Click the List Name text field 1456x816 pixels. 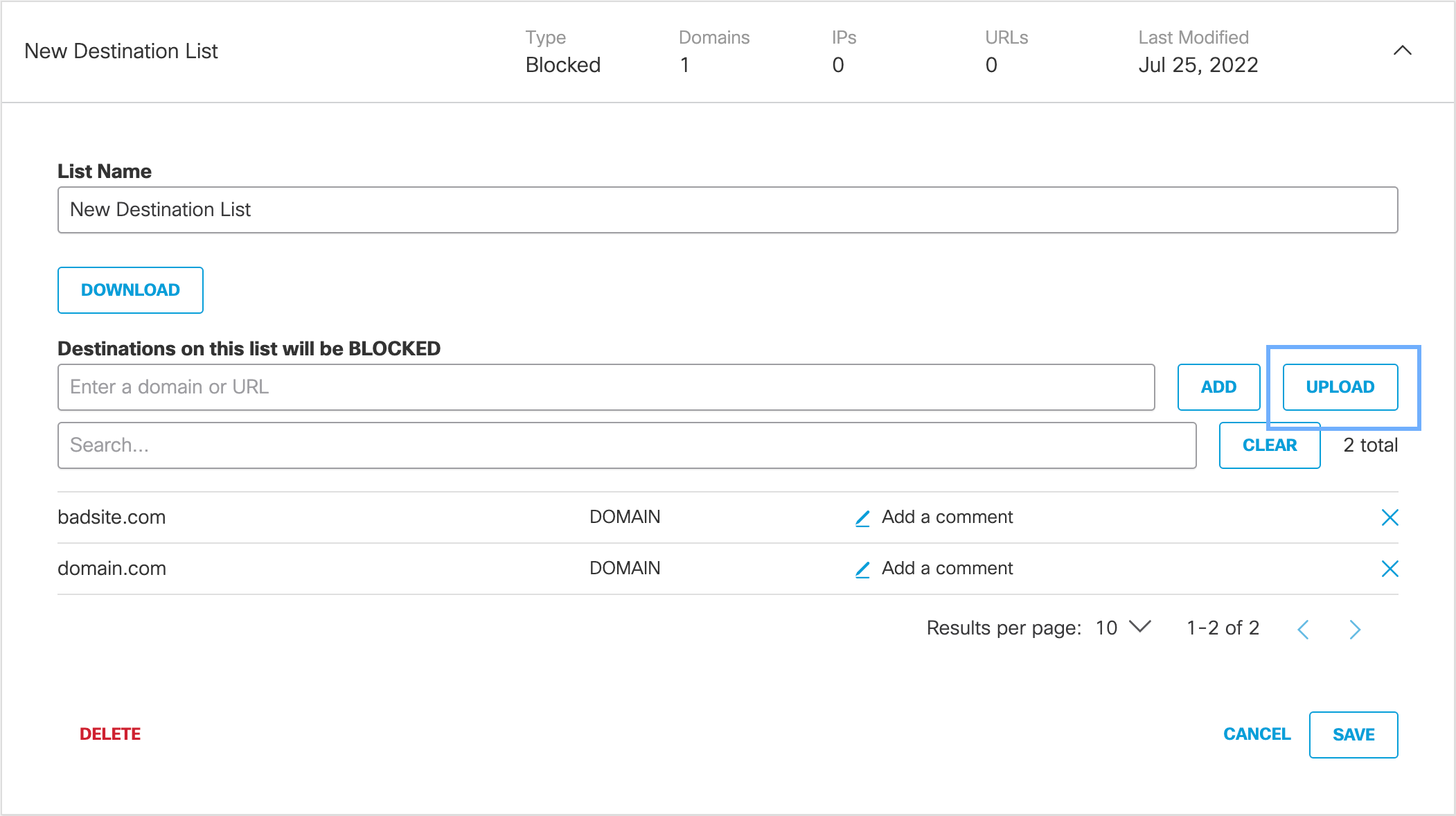(727, 210)
